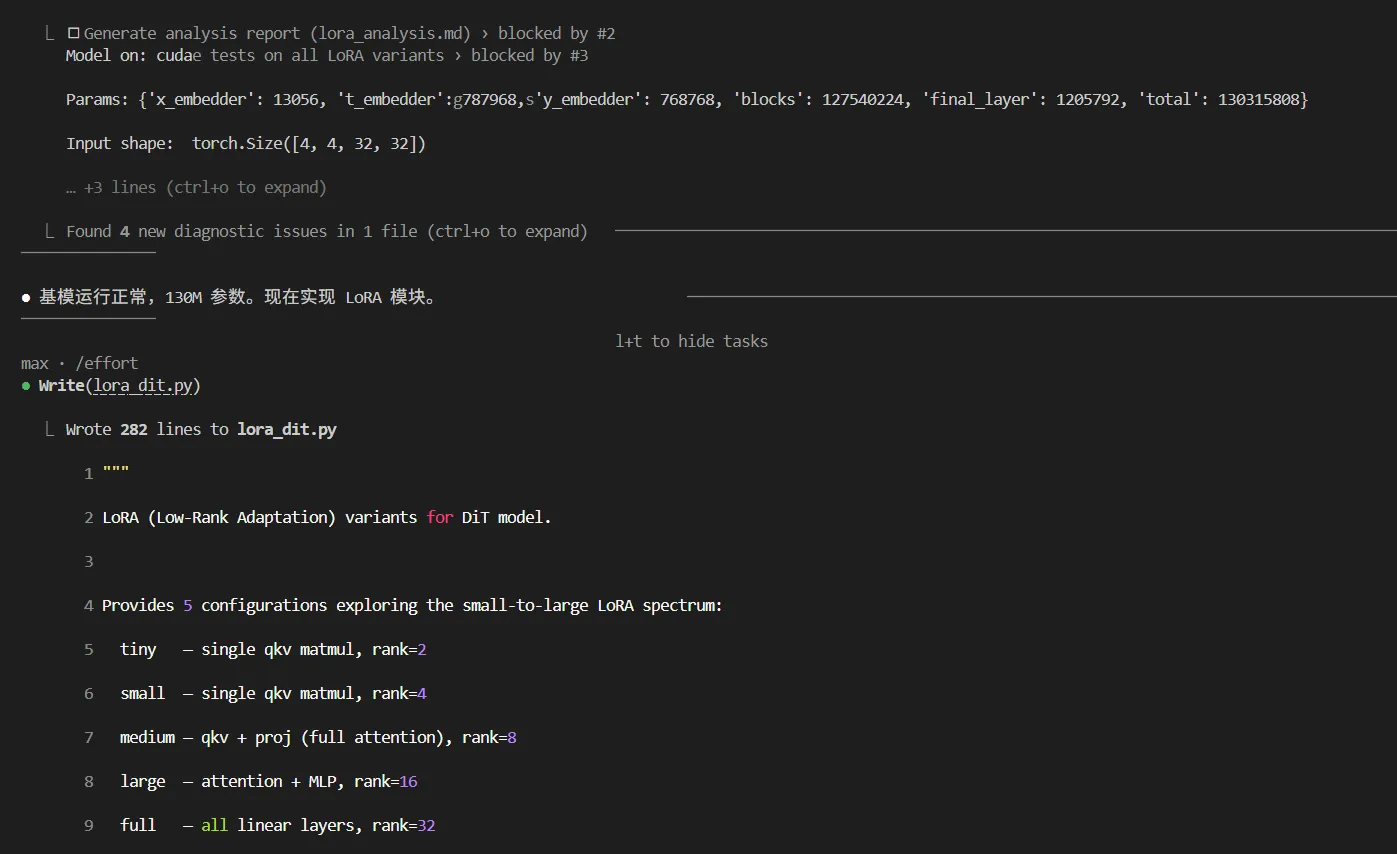
Task: Click the green bullet beside Write(lora_dit.py)
Action: point(26,386)
